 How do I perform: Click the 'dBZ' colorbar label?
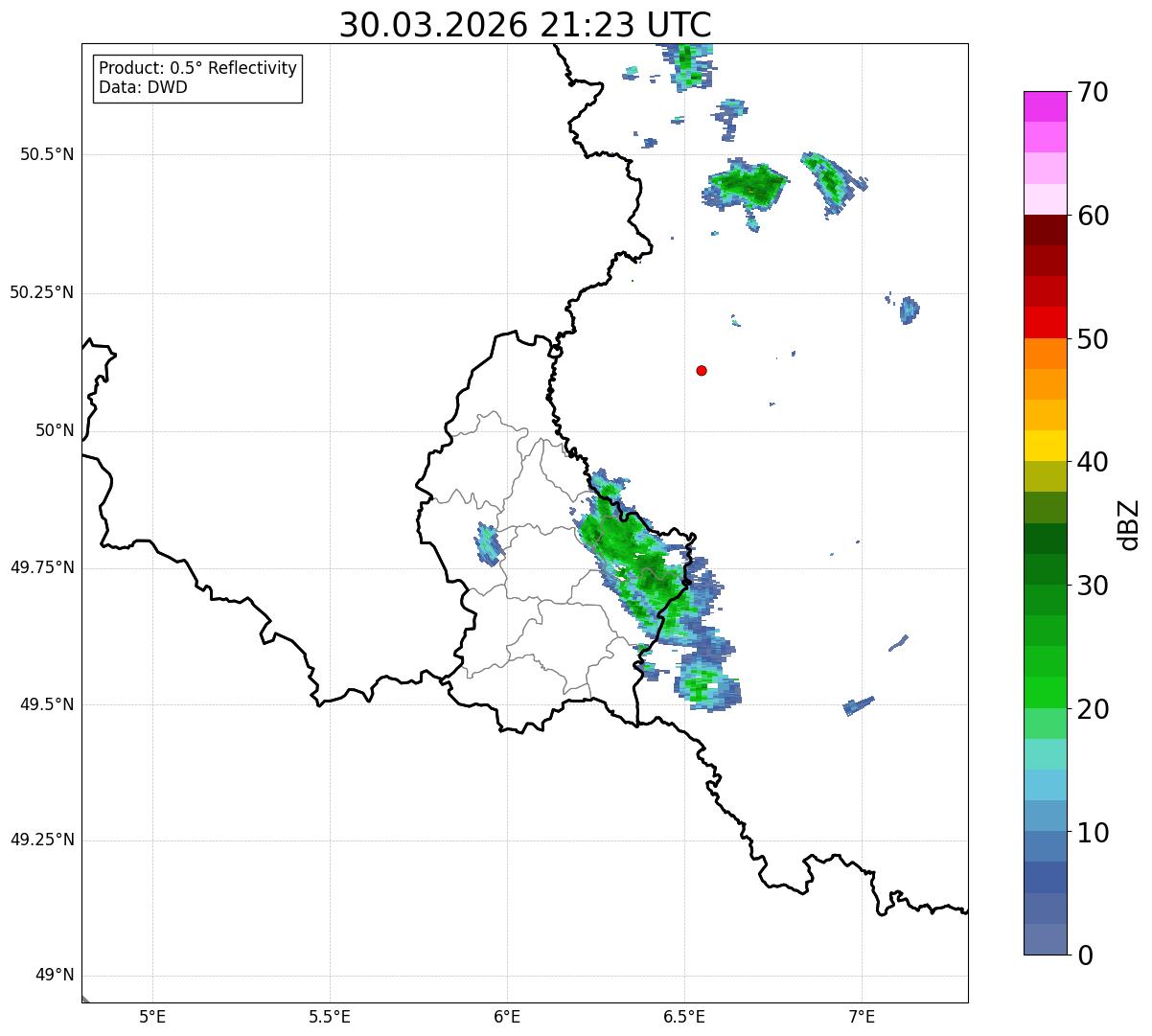1129,524
